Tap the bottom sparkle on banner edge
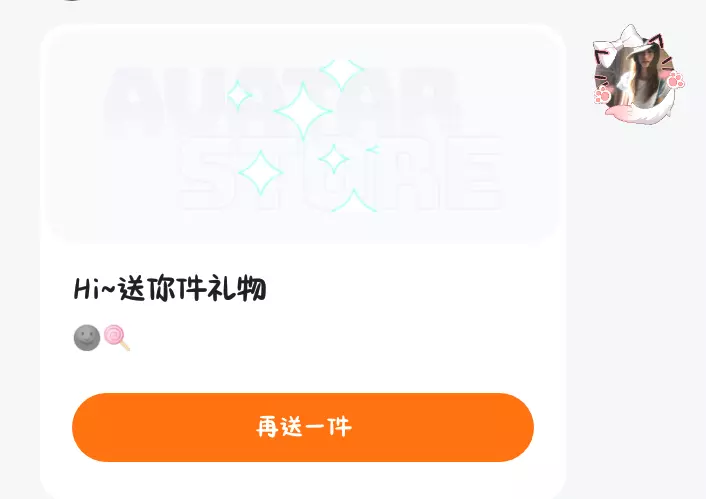Viewport: 706px width, 499px height. tap(354, 201)
